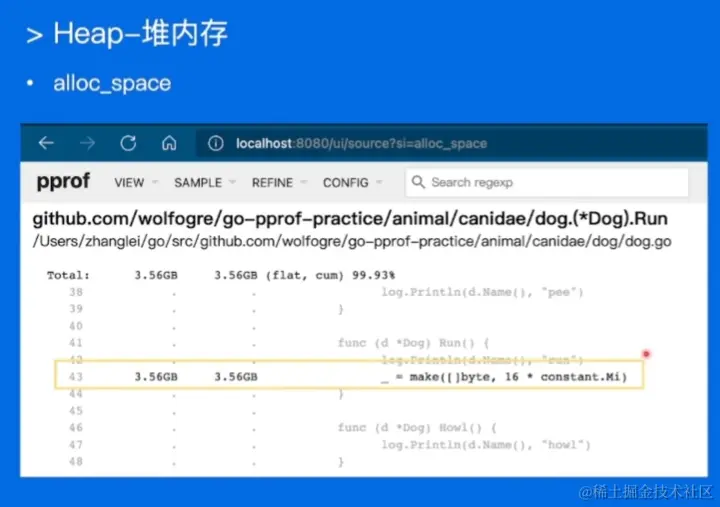Screen dimensions: 720x507
Task: Click the (flat, cum) 99.93% text
Action: coord(330,275)
